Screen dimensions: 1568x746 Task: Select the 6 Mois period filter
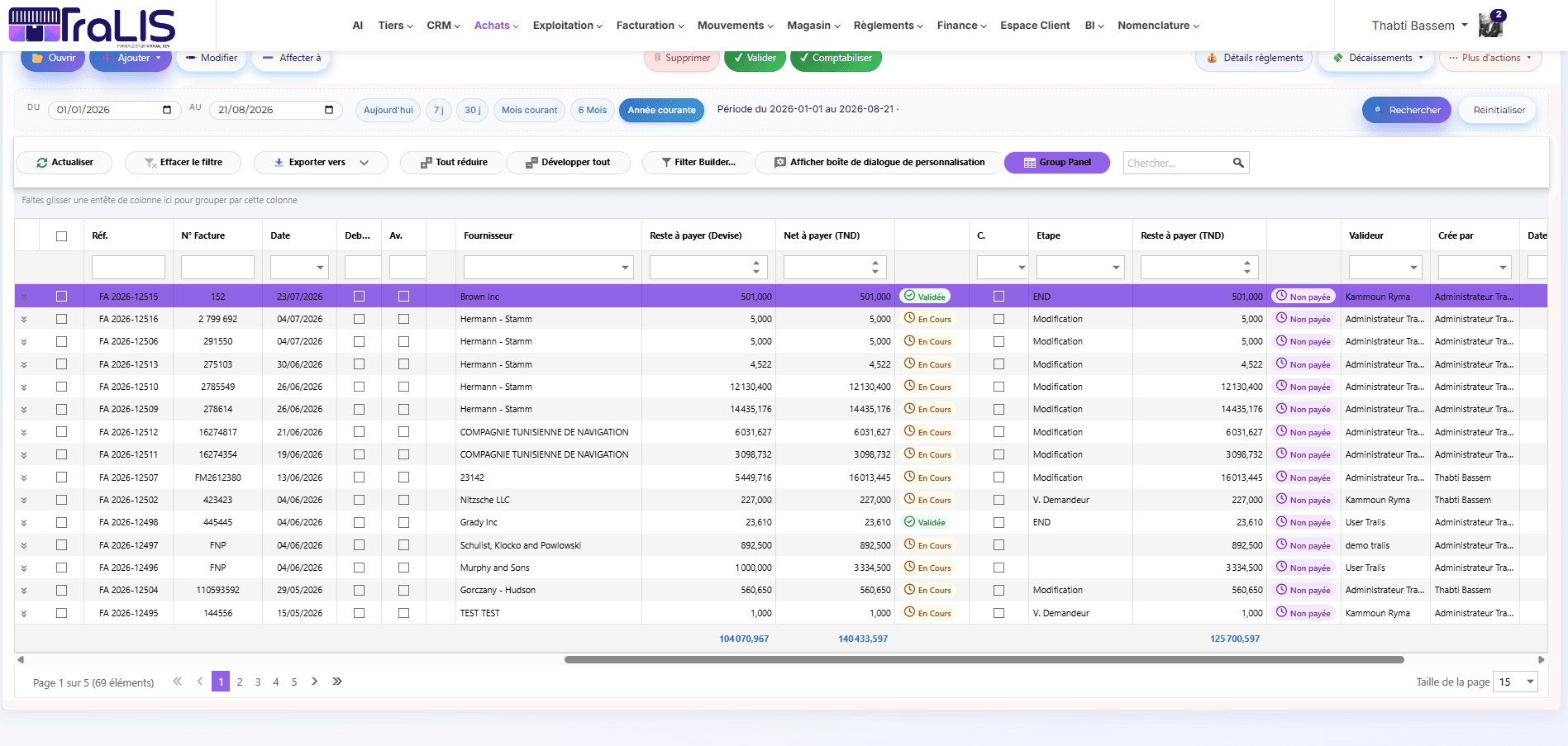coord(592,110)
